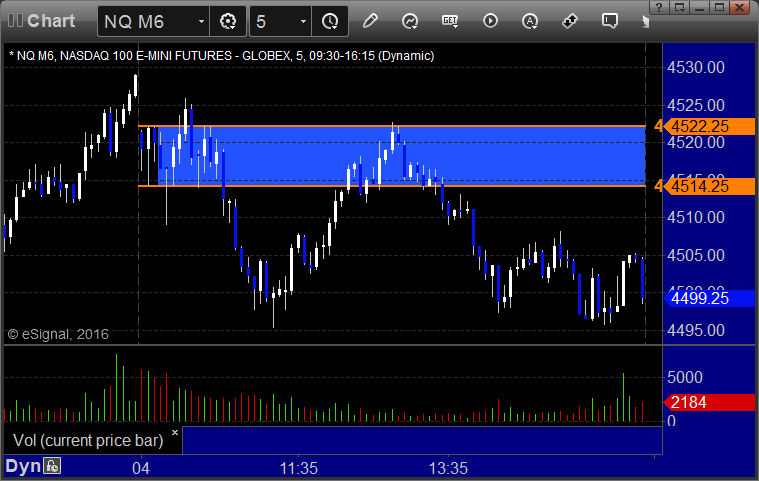Open the interval 5 dropdown arrow
The width and height of the screenshot is (759, 481).
(304, 21)
